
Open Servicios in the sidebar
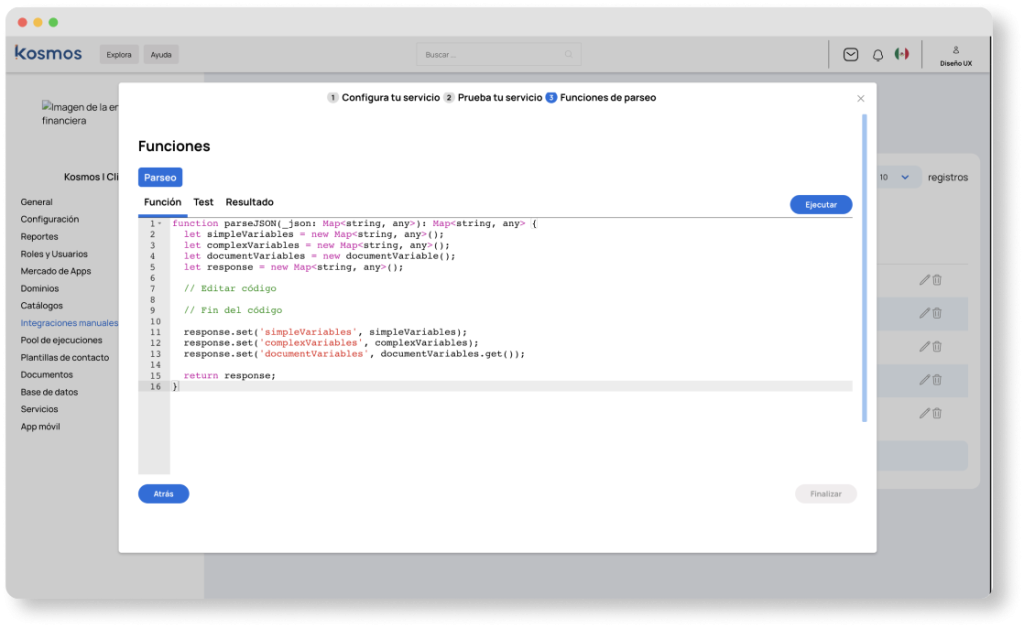[39, 409]
